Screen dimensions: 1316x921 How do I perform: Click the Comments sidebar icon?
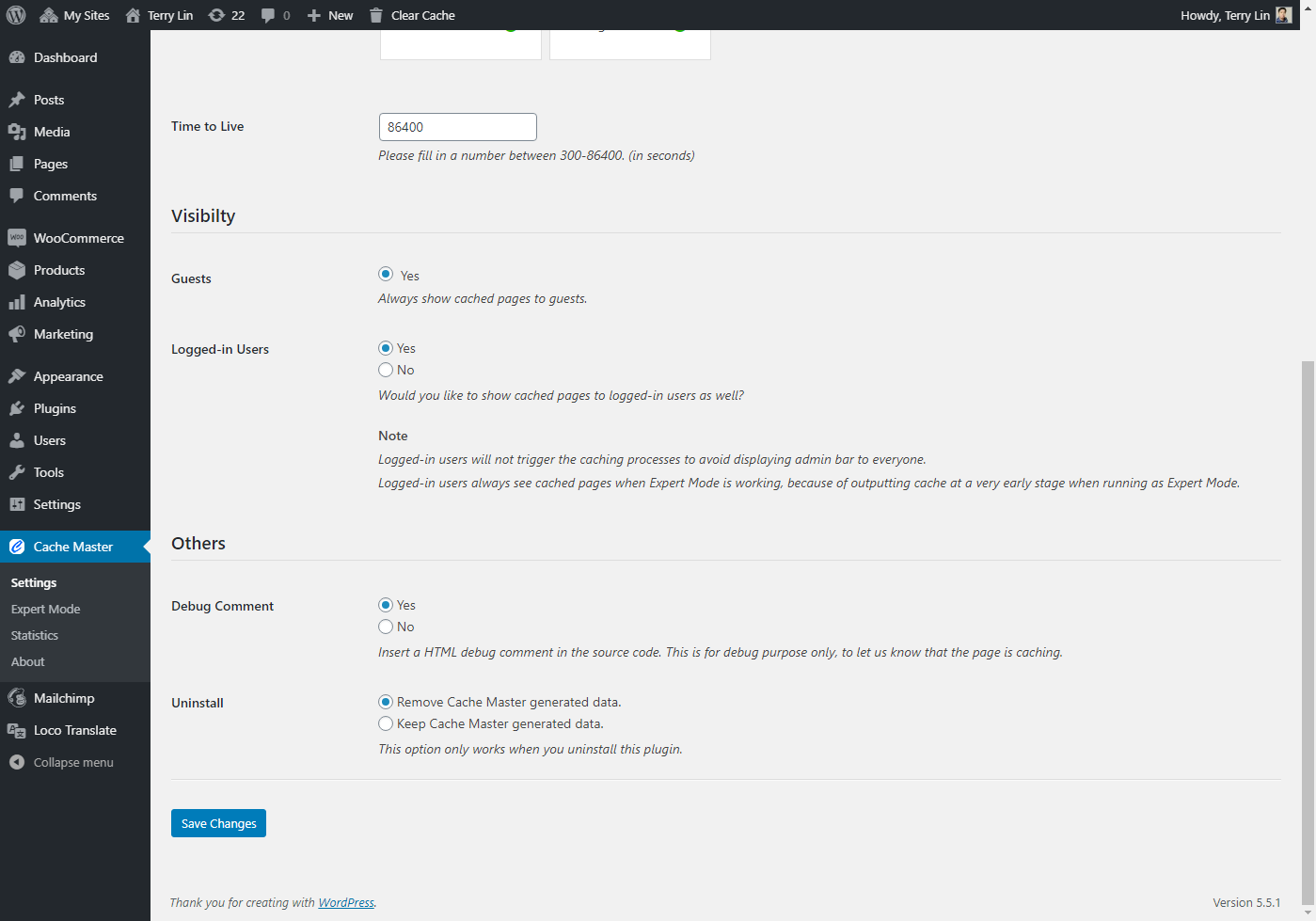17,196
